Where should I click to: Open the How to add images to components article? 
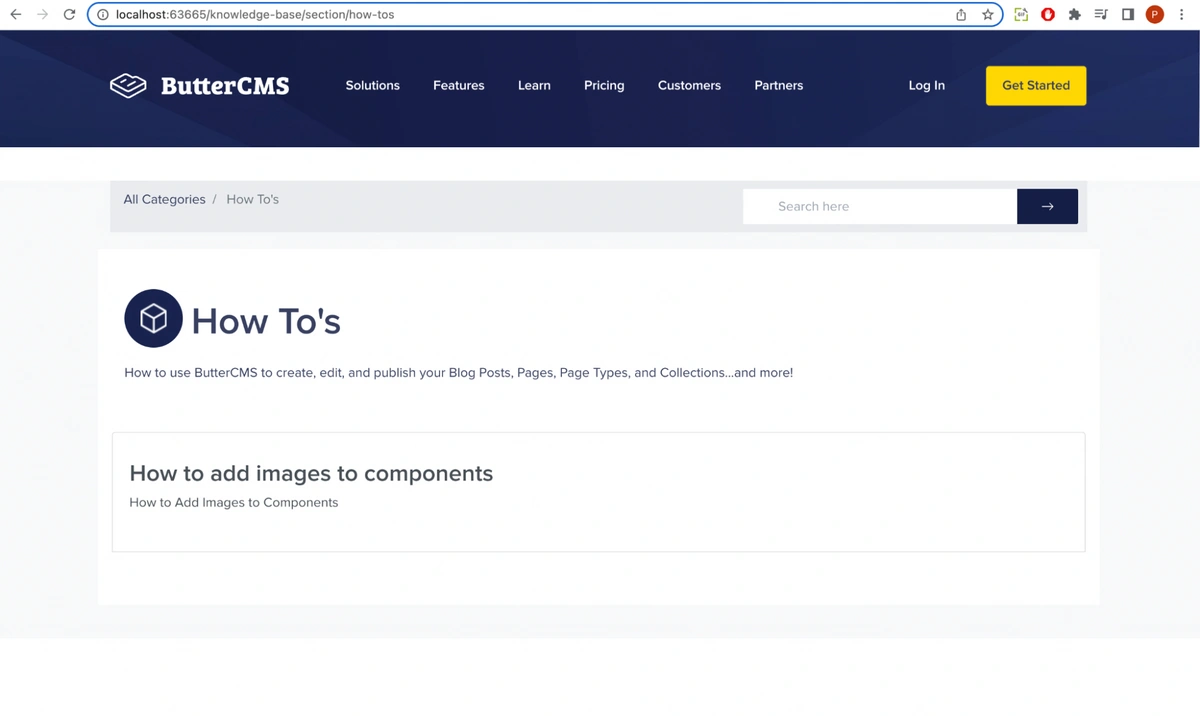coord(311,473)
